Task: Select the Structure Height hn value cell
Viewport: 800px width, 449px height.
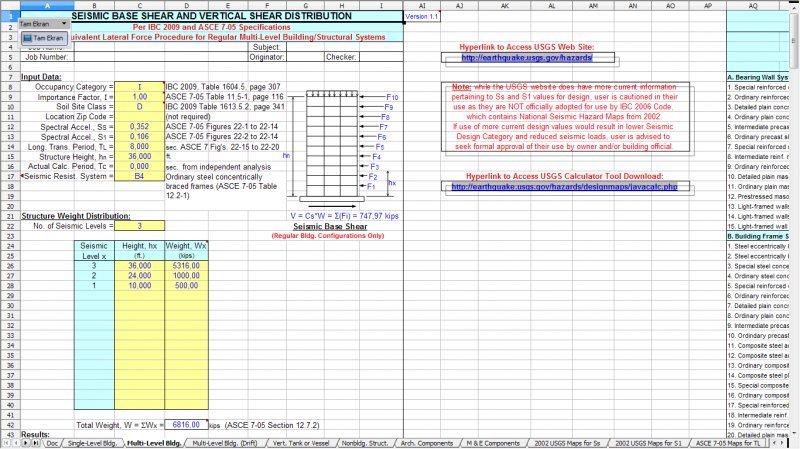Action: pyautogui.click(x=139, y=157)
